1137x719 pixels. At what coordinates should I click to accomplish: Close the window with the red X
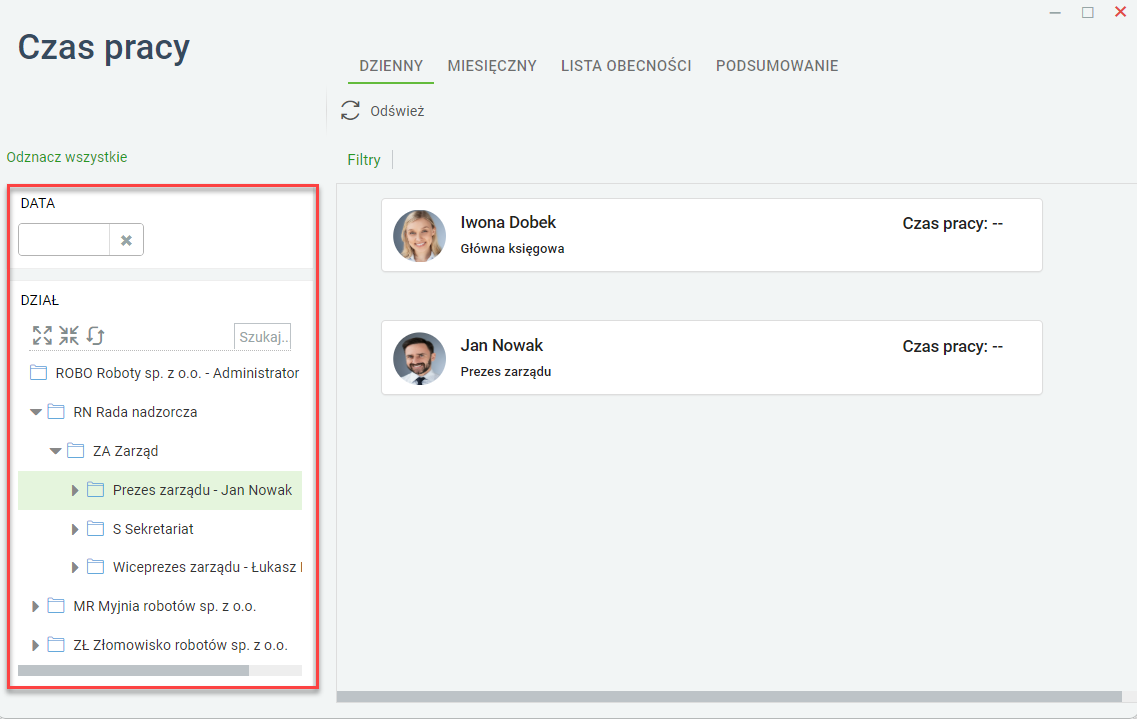[x=1120, y=12]
